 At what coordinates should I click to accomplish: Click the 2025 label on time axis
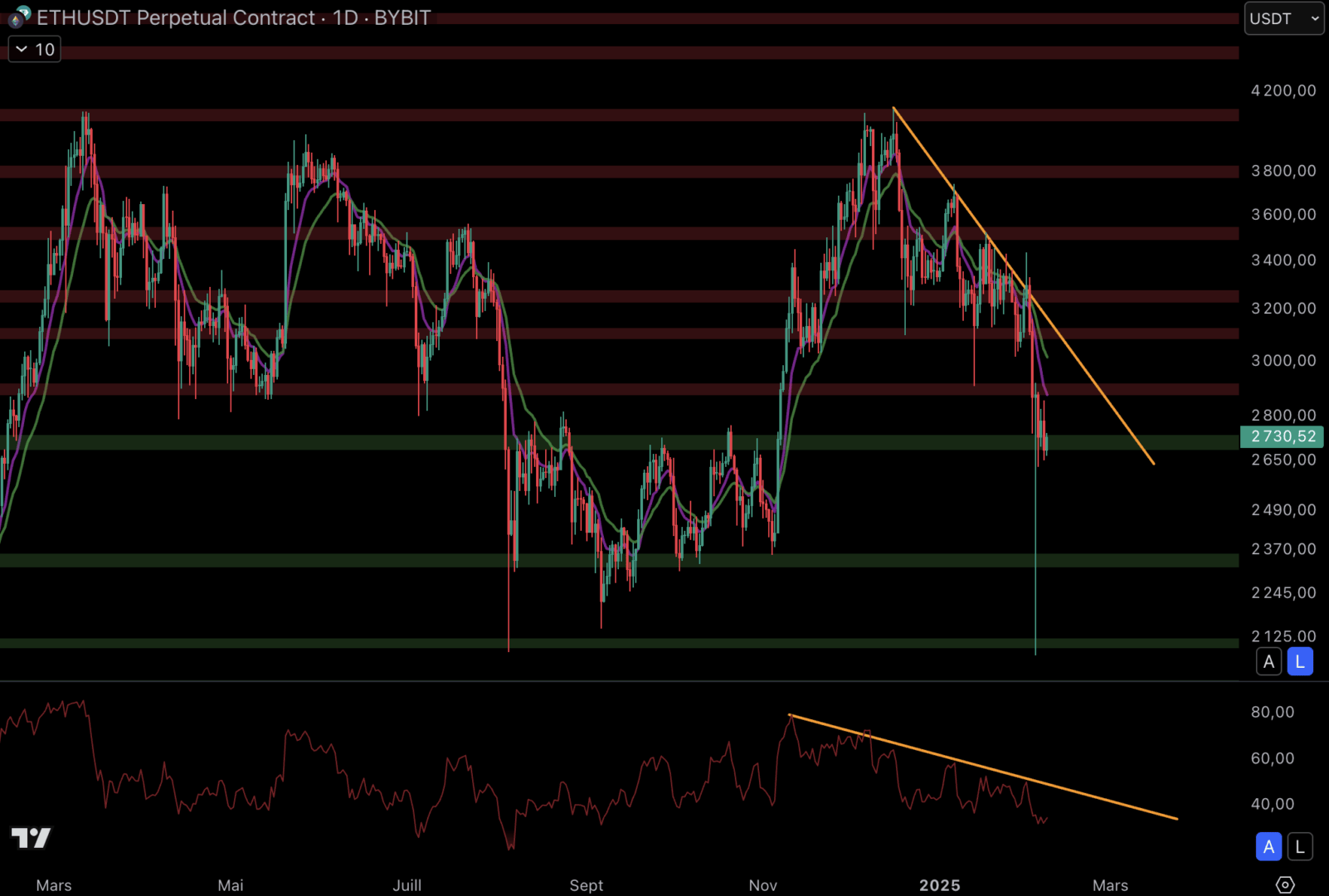point(939,885)
